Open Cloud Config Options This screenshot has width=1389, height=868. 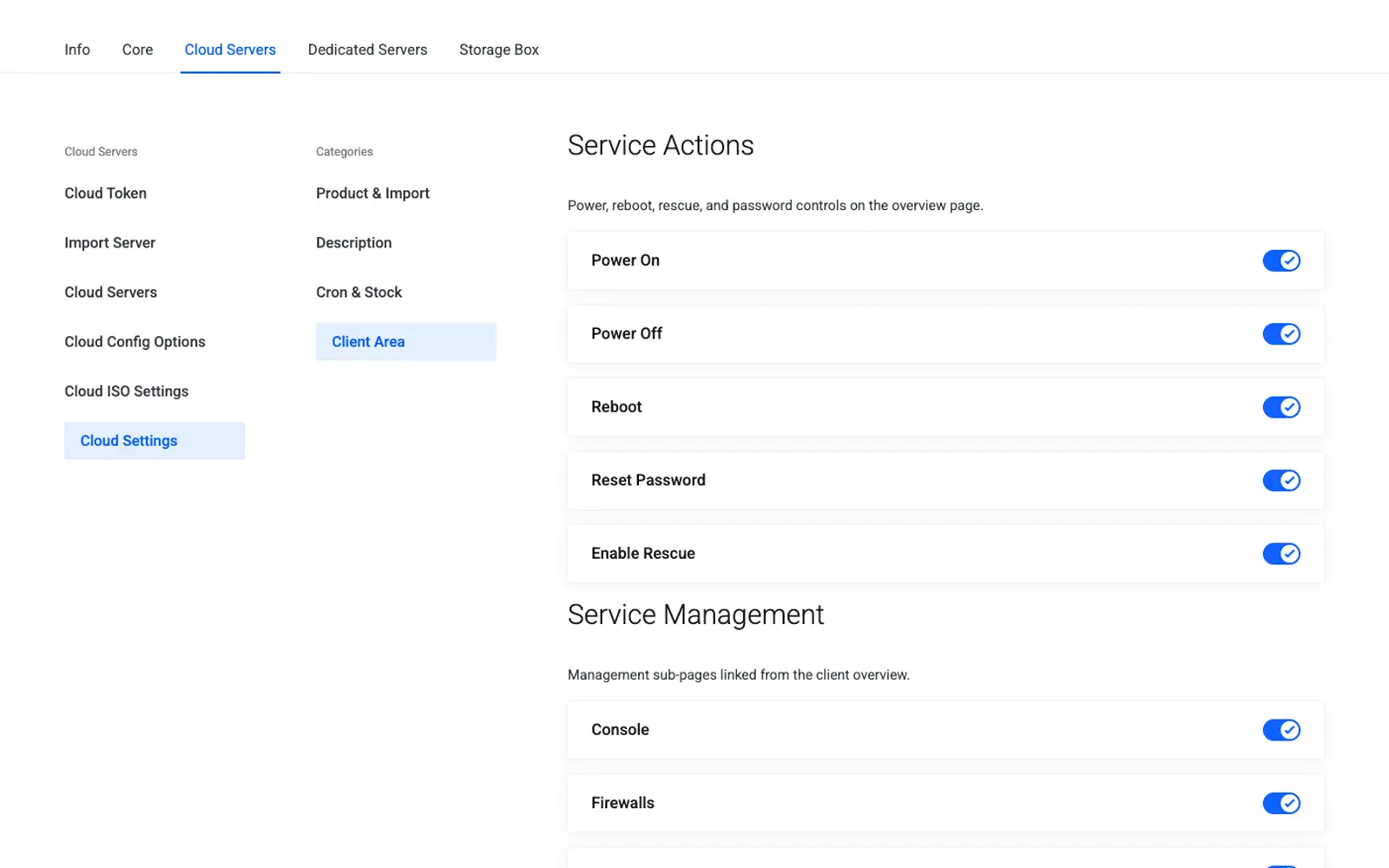click(x=135, y=342)
